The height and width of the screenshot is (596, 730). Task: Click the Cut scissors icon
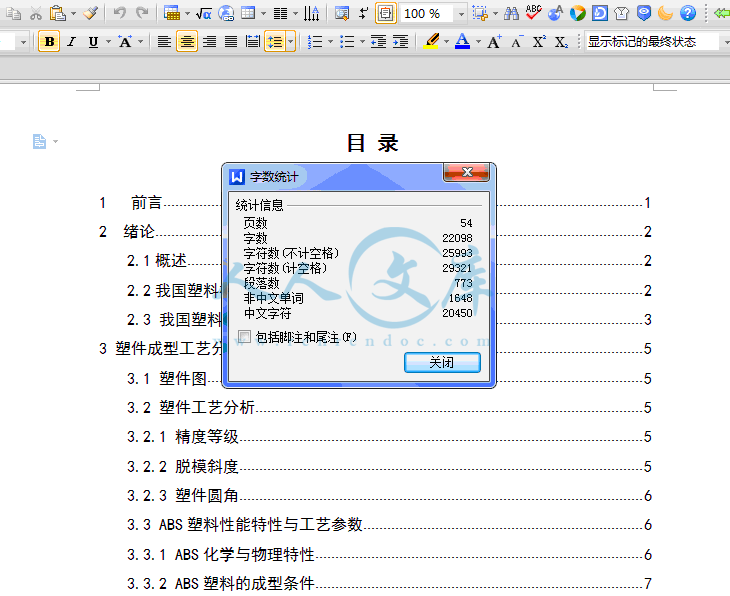point(36,14)
